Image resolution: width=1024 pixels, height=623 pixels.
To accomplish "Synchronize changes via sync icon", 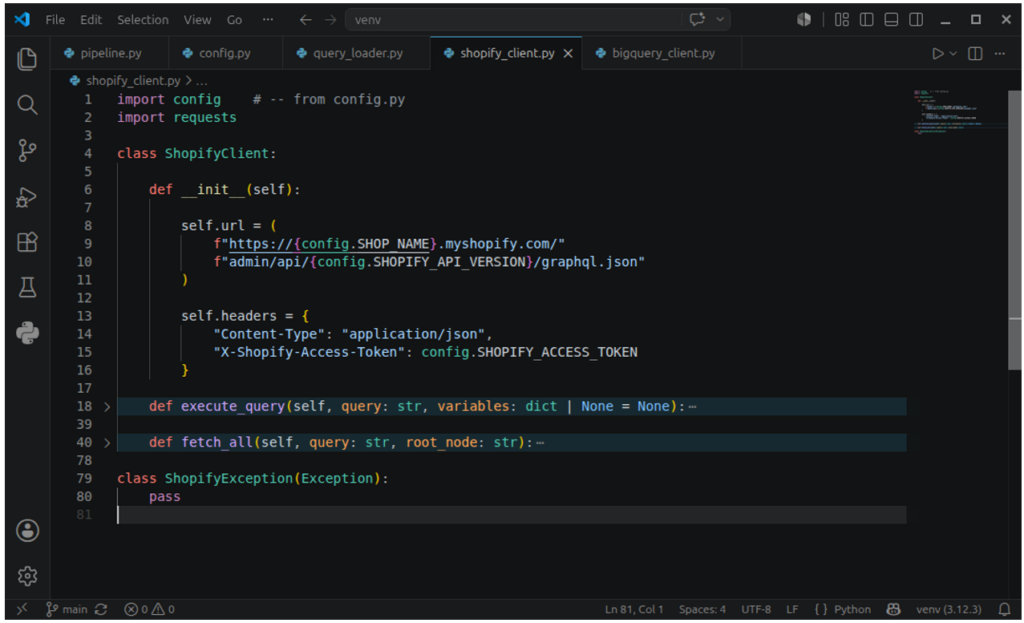I will (x=101, y=609).
